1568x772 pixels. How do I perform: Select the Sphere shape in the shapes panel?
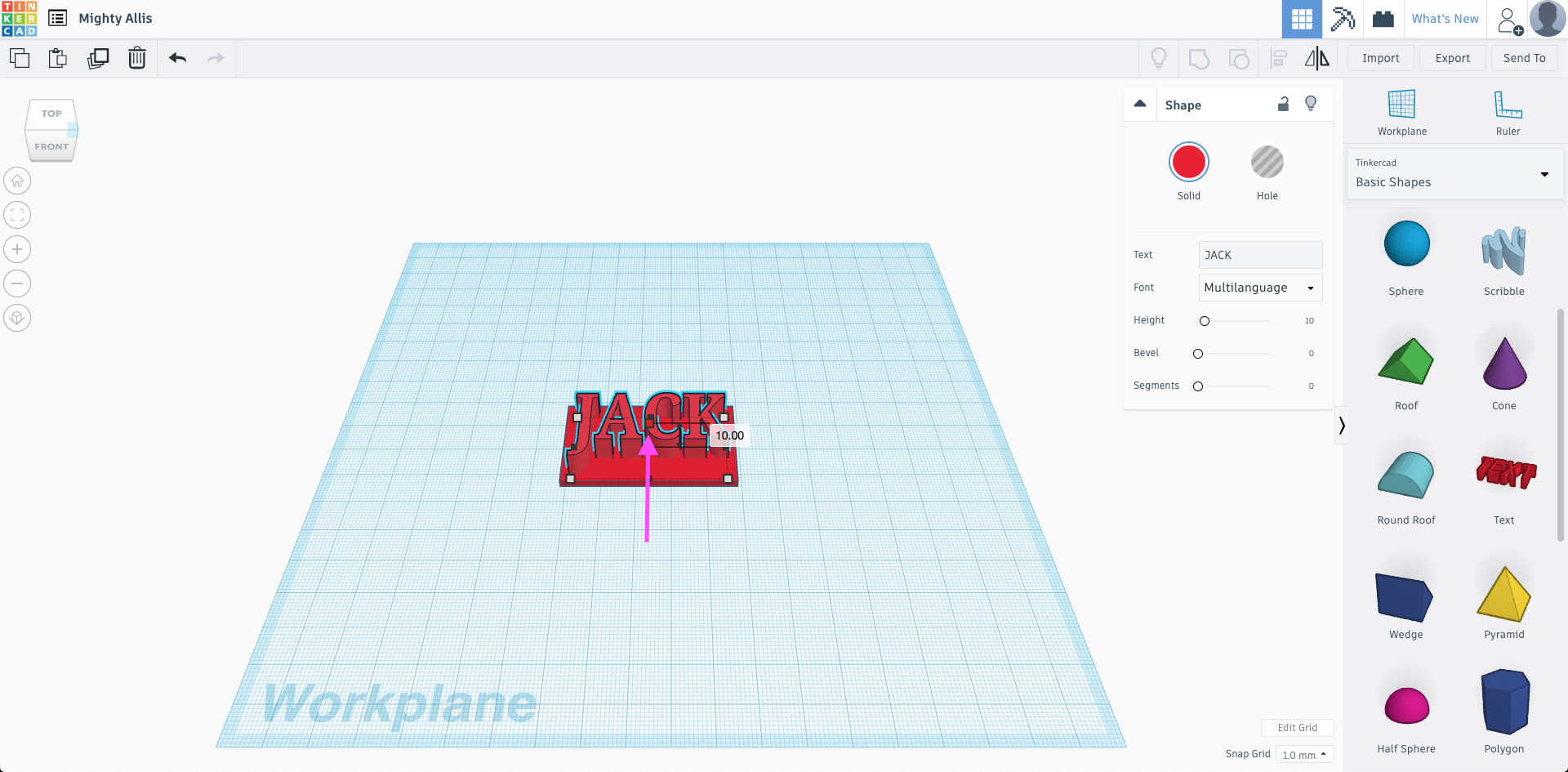click(x=1405, y=243)
